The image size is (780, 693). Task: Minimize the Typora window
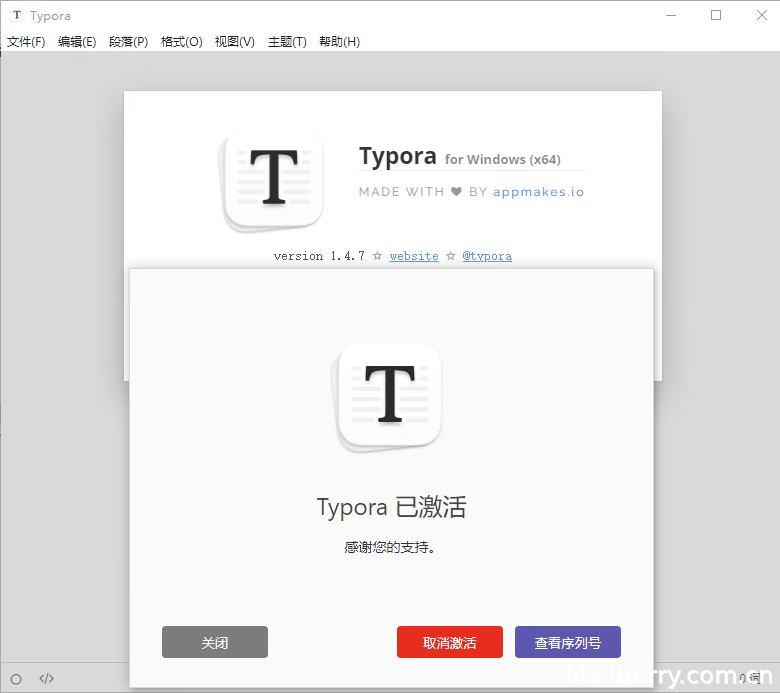671,15
